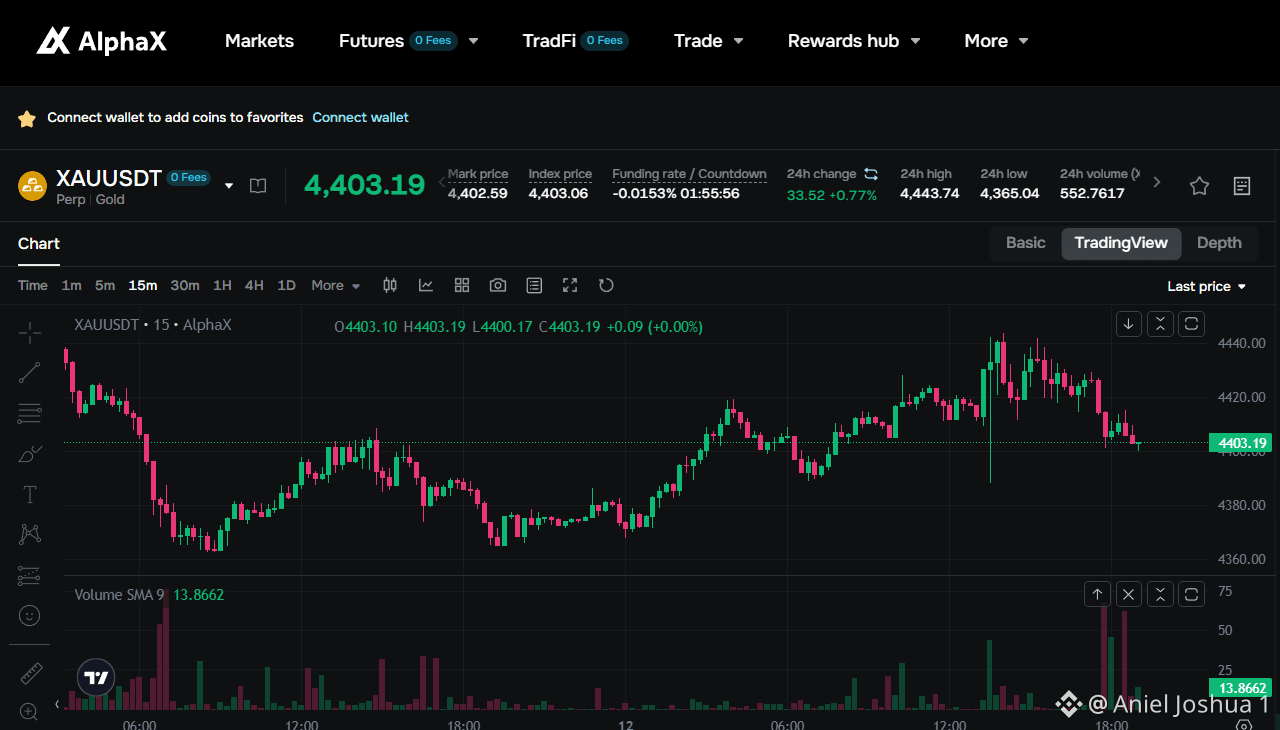Open the Markets page
This screenshot has height=730, width=1280.
259,41
